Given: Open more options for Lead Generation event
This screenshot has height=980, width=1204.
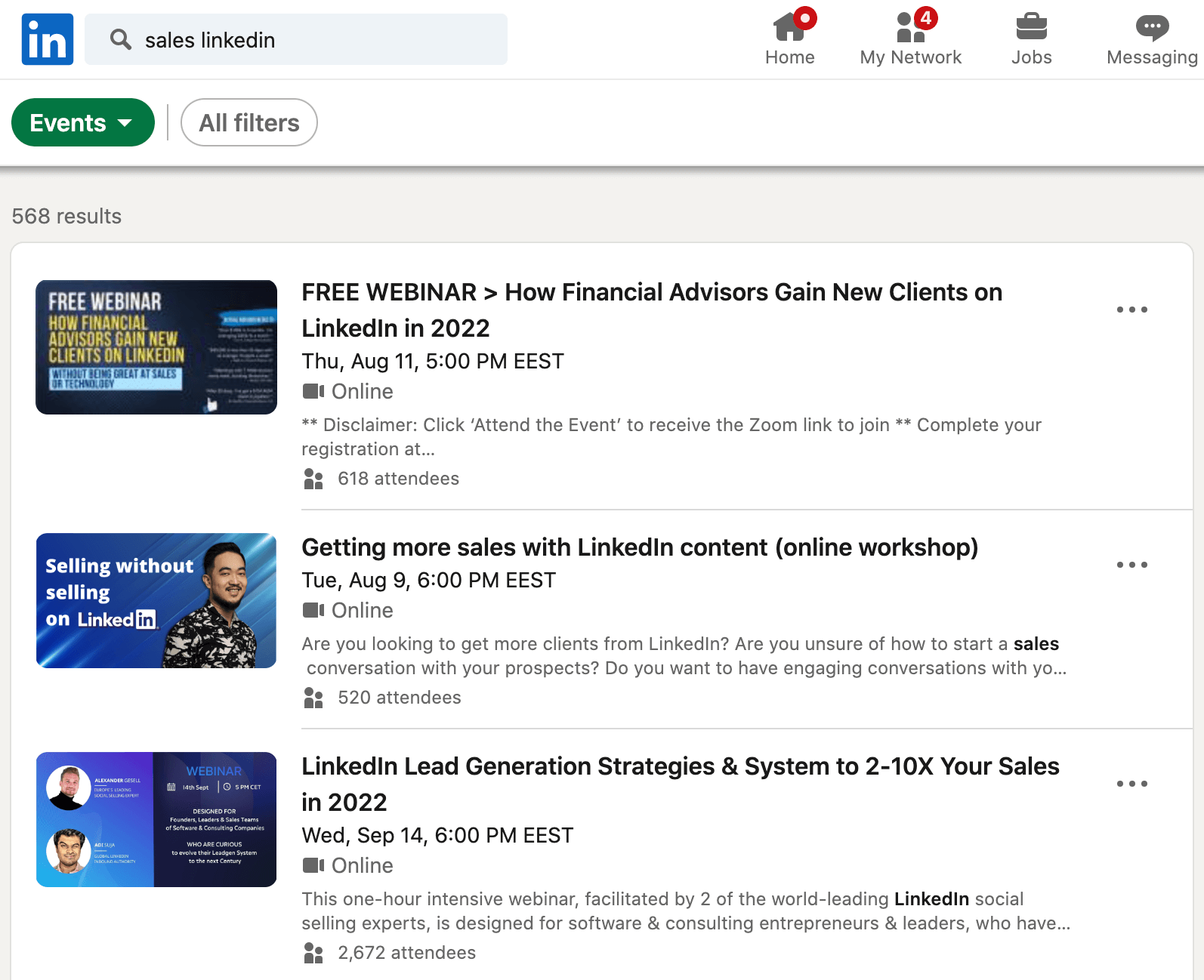Looking at the screenshot, I should 1131,784.
